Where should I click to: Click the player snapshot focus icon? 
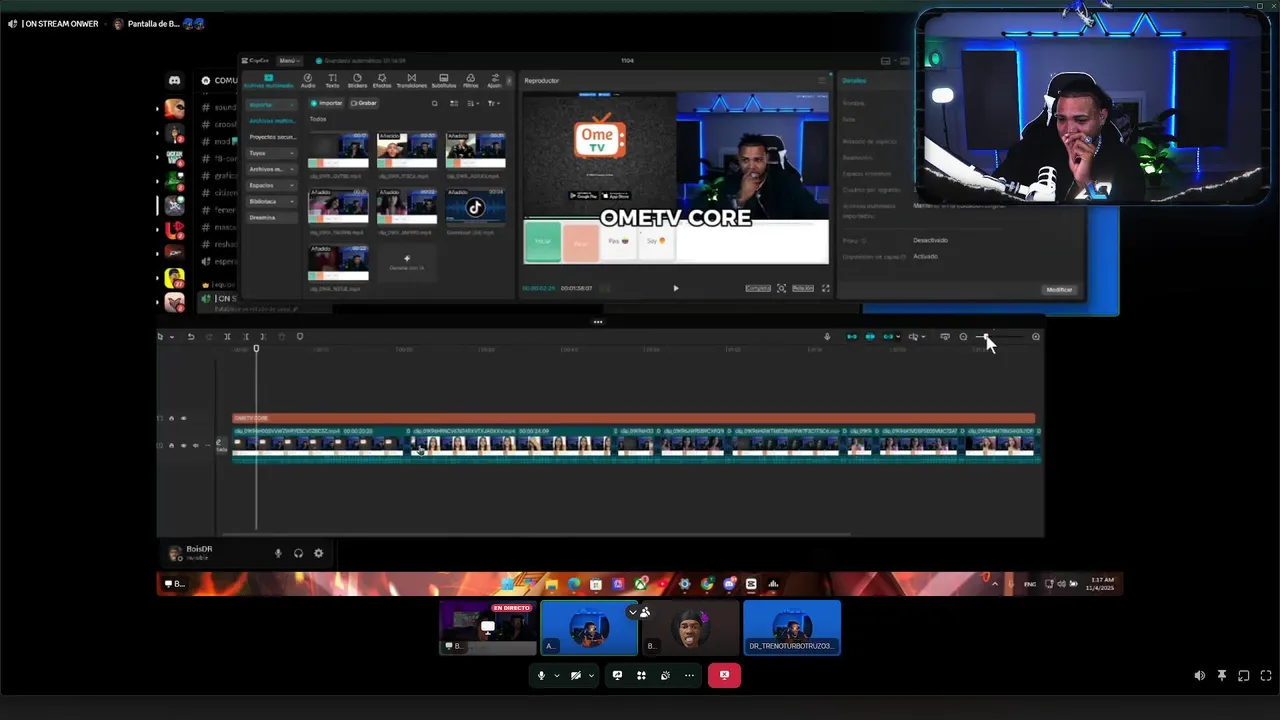(781, 288)
